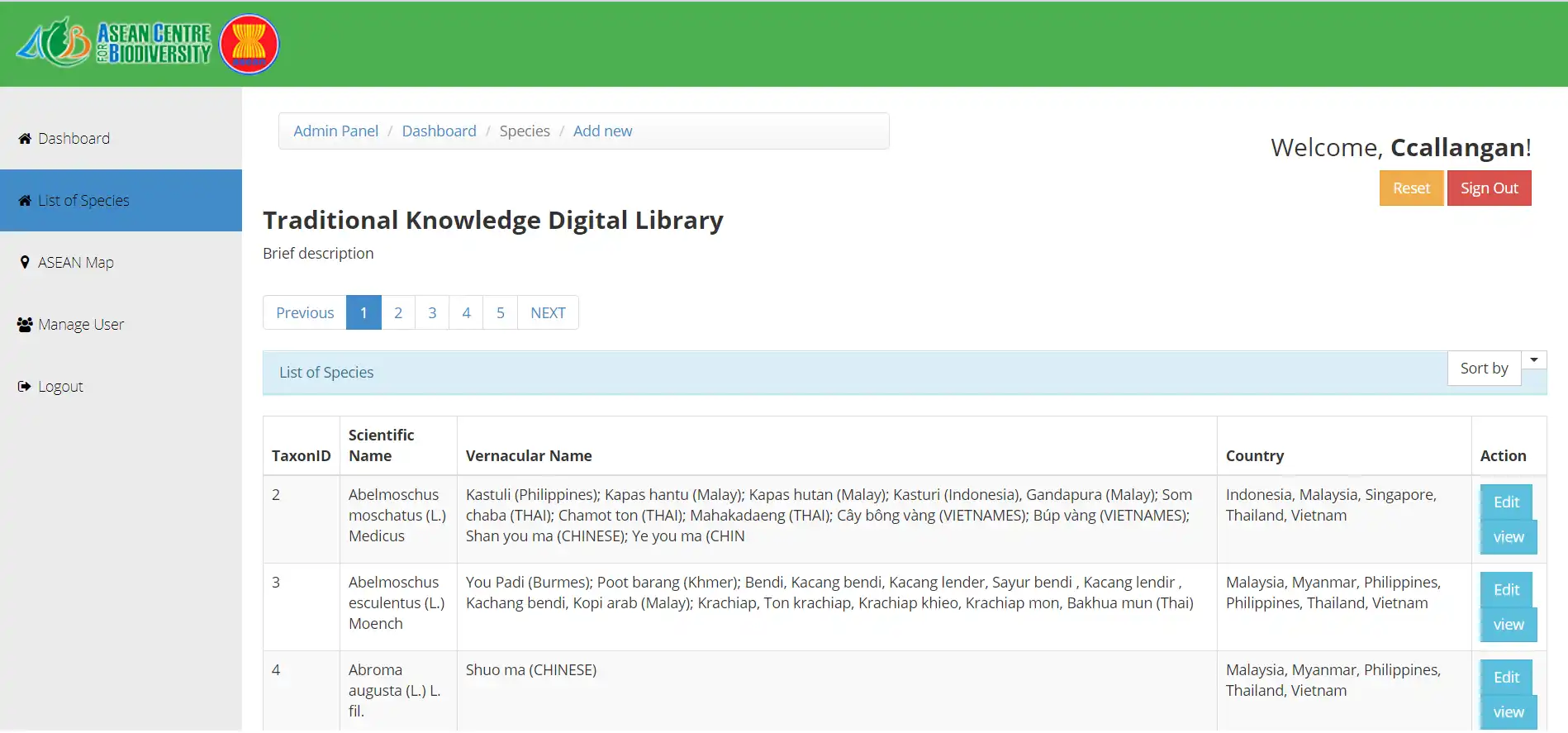Click the vernacular name Shuo ma (CHINESE)

point(531,669)
